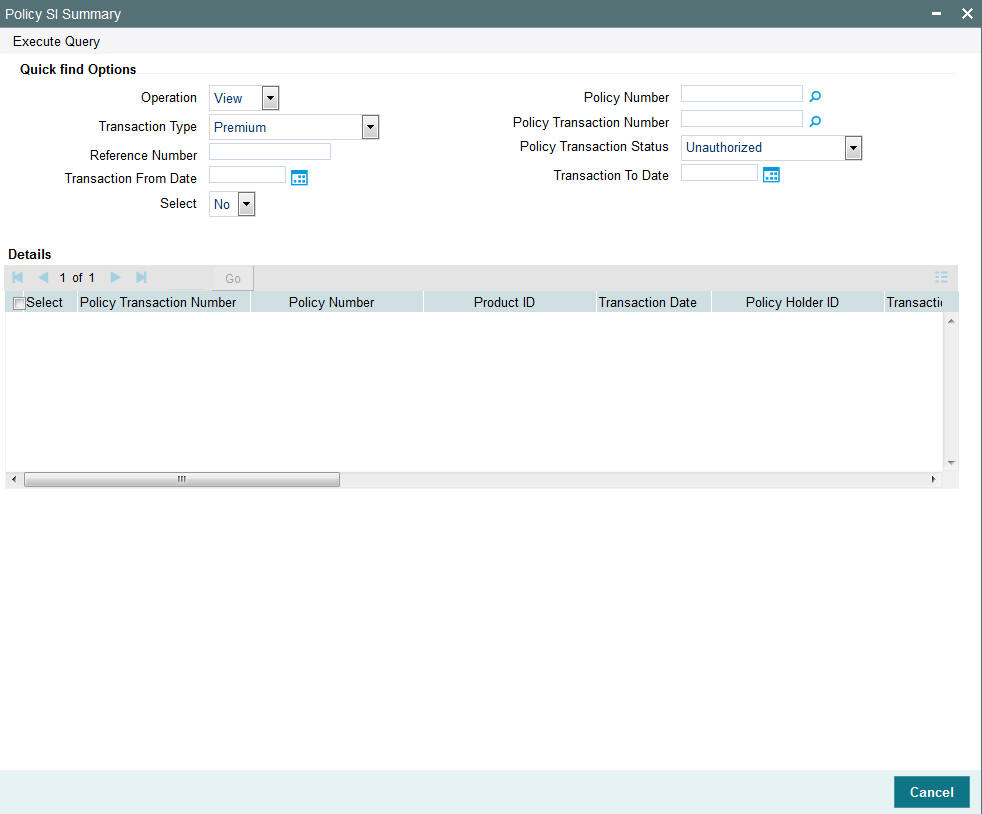The width and height of the screenshot is (982, 814).
Task: Close the Policy SI Summary window
Action: coord(967,14)
